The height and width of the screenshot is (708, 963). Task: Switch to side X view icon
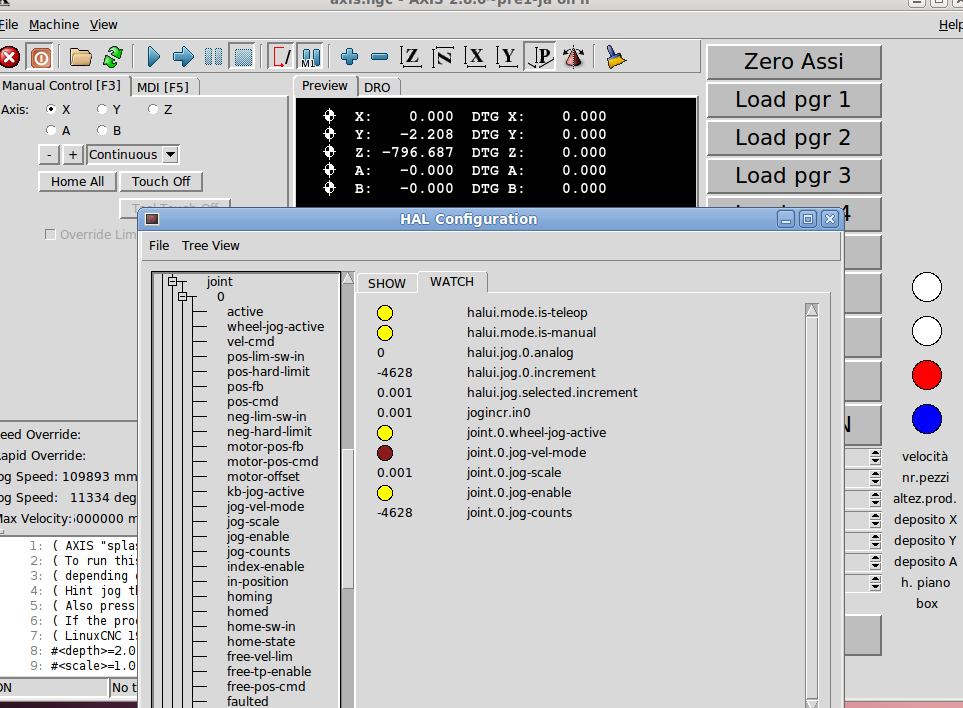tap(475, 58)
